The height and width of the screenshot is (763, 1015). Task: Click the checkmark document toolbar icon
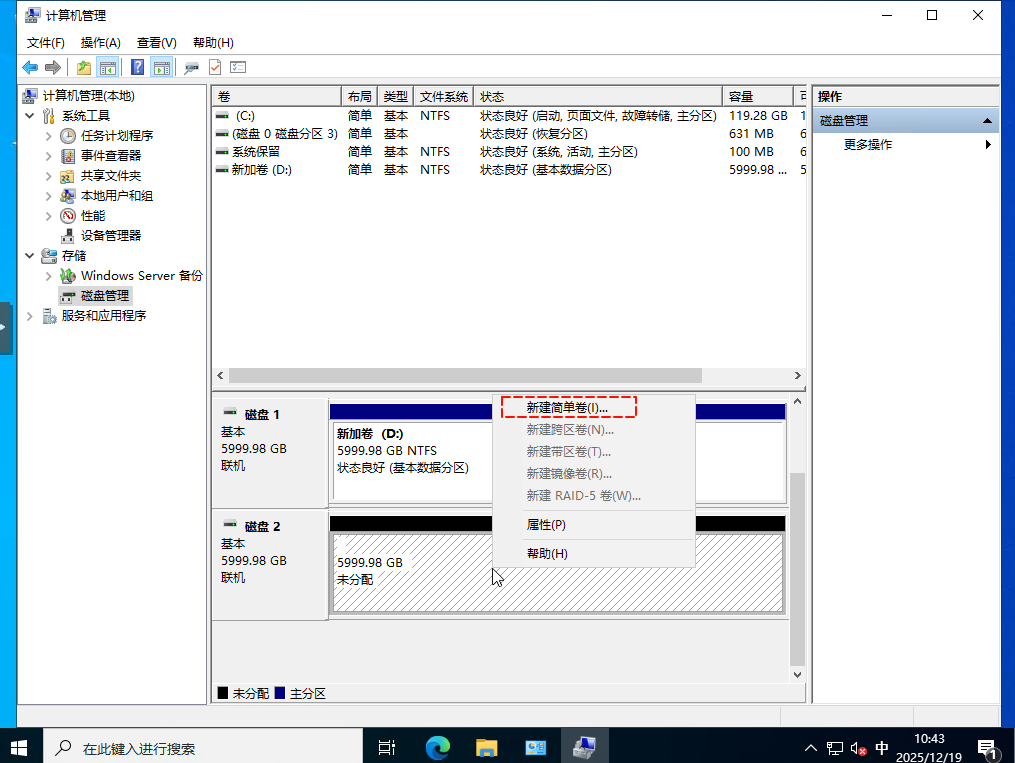point(214,67)
